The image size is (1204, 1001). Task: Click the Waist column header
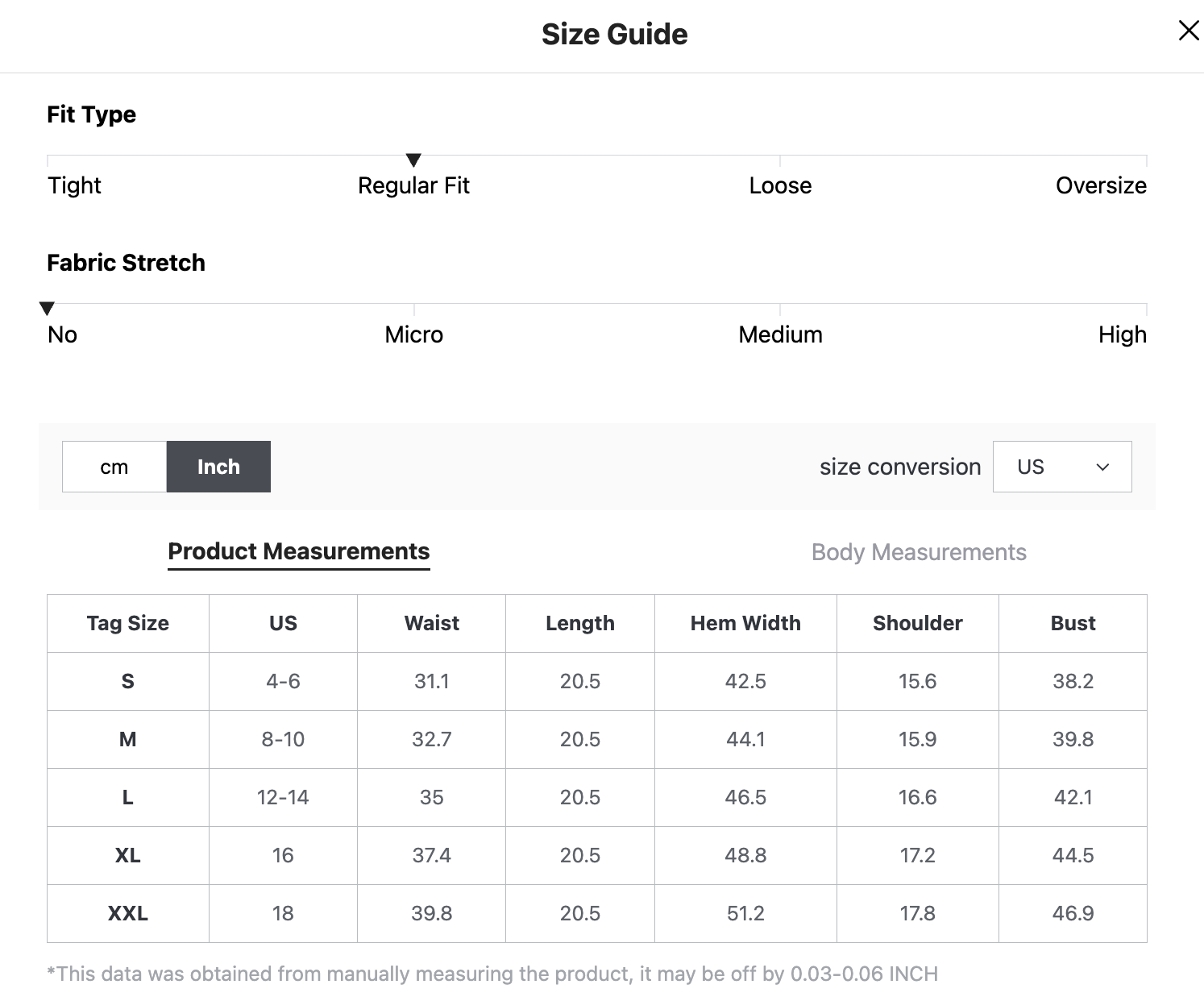coord(431,623)
